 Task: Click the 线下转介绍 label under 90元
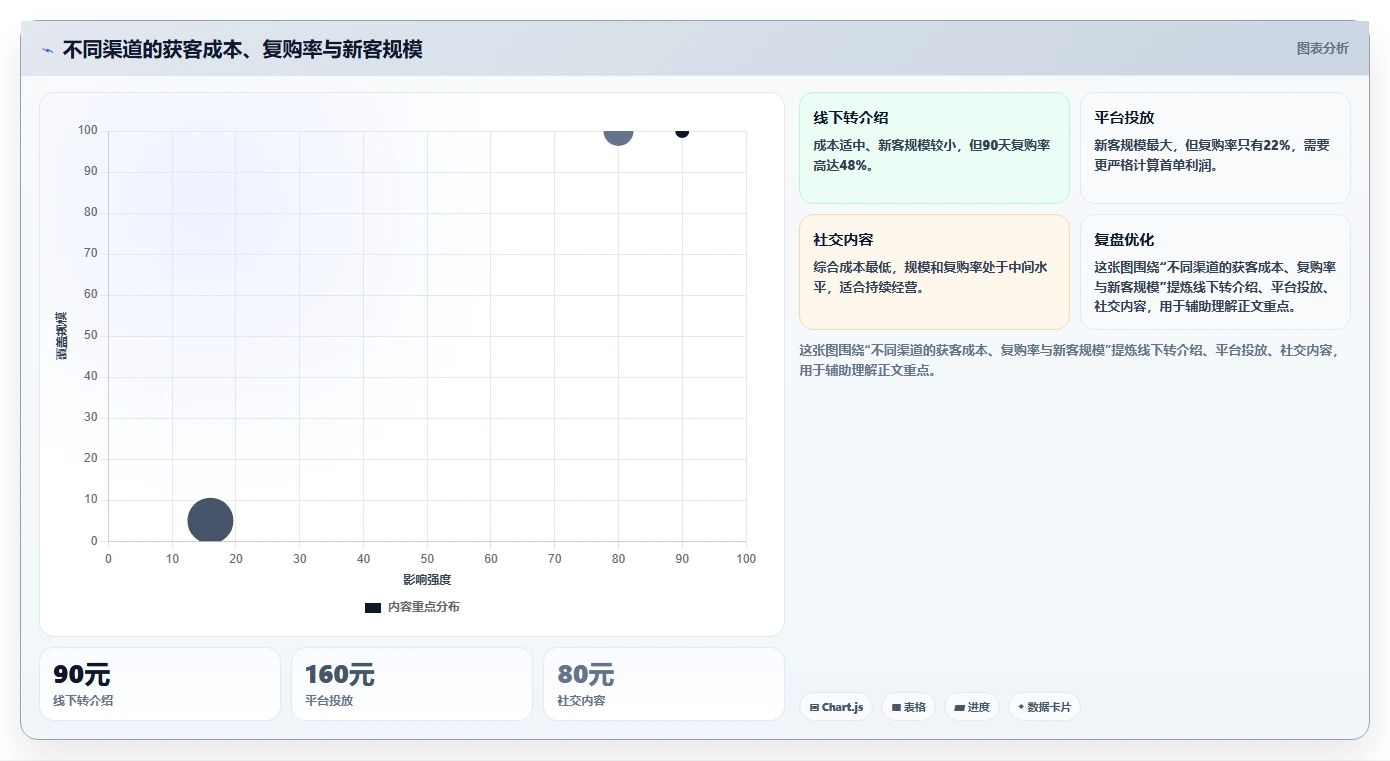(83, 701)
